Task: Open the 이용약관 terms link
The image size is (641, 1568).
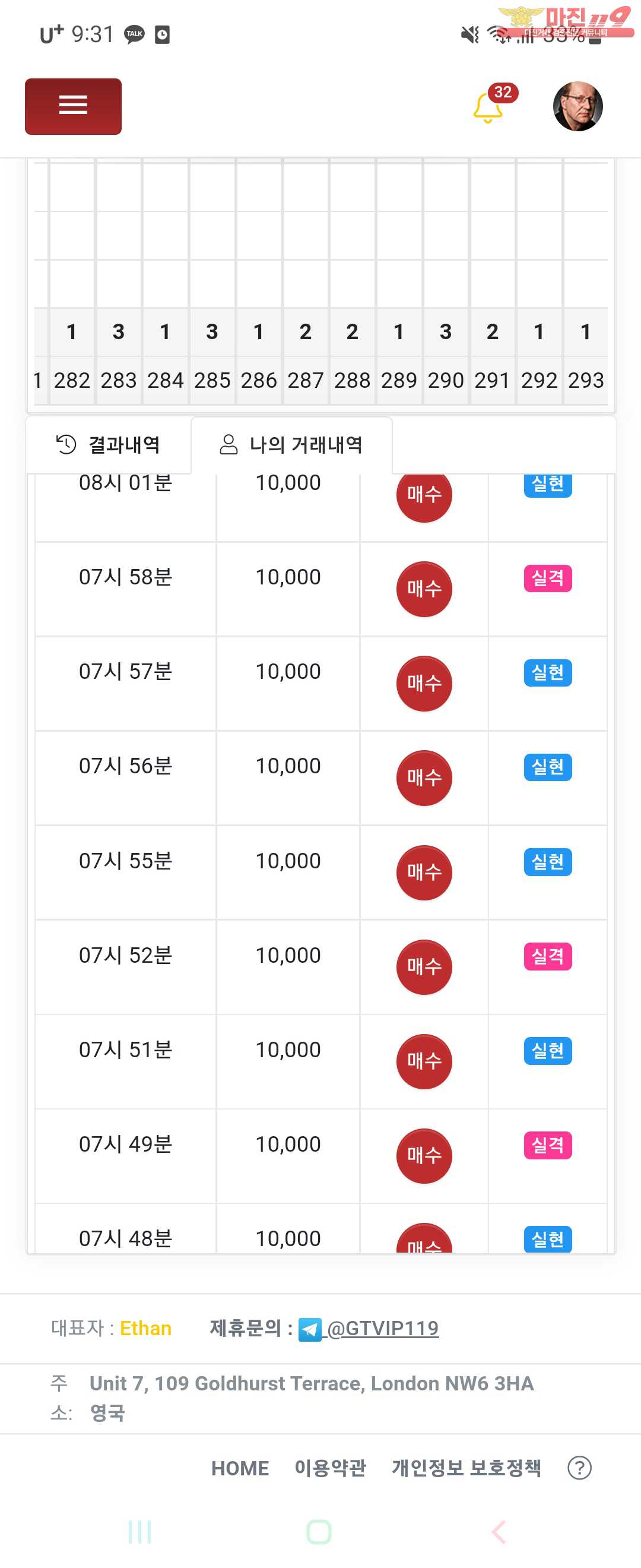Action: tap(330, 1468)
